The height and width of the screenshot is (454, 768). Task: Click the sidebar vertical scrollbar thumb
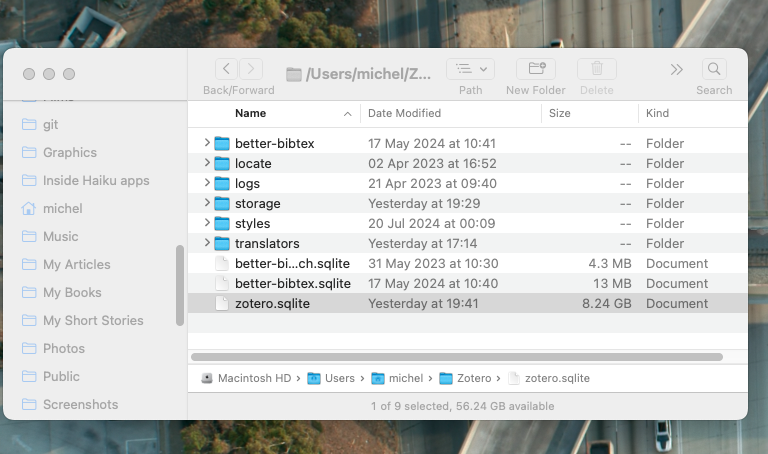(x=180, y=286)
